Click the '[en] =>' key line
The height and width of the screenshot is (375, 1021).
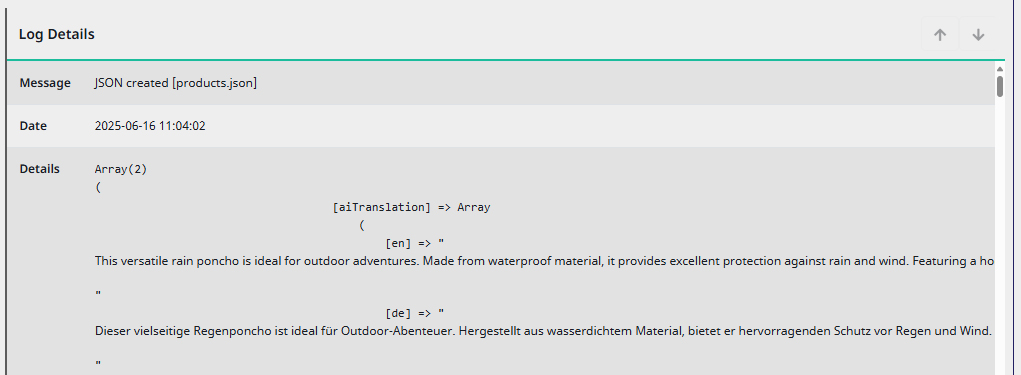[415, 243]
